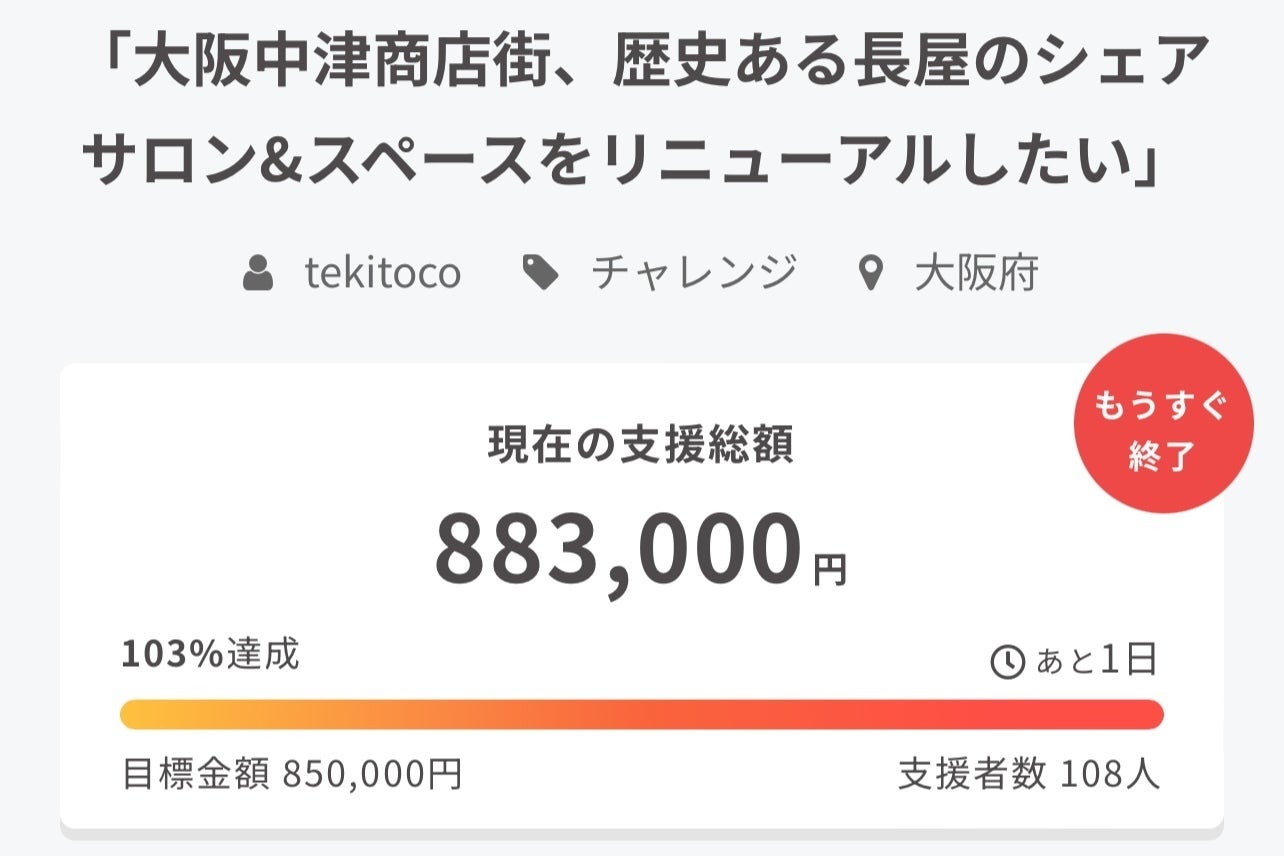Click the 目標金額 850,000円 text
The height and width of the screenshot is (856, 1284).
pos(292,774)
